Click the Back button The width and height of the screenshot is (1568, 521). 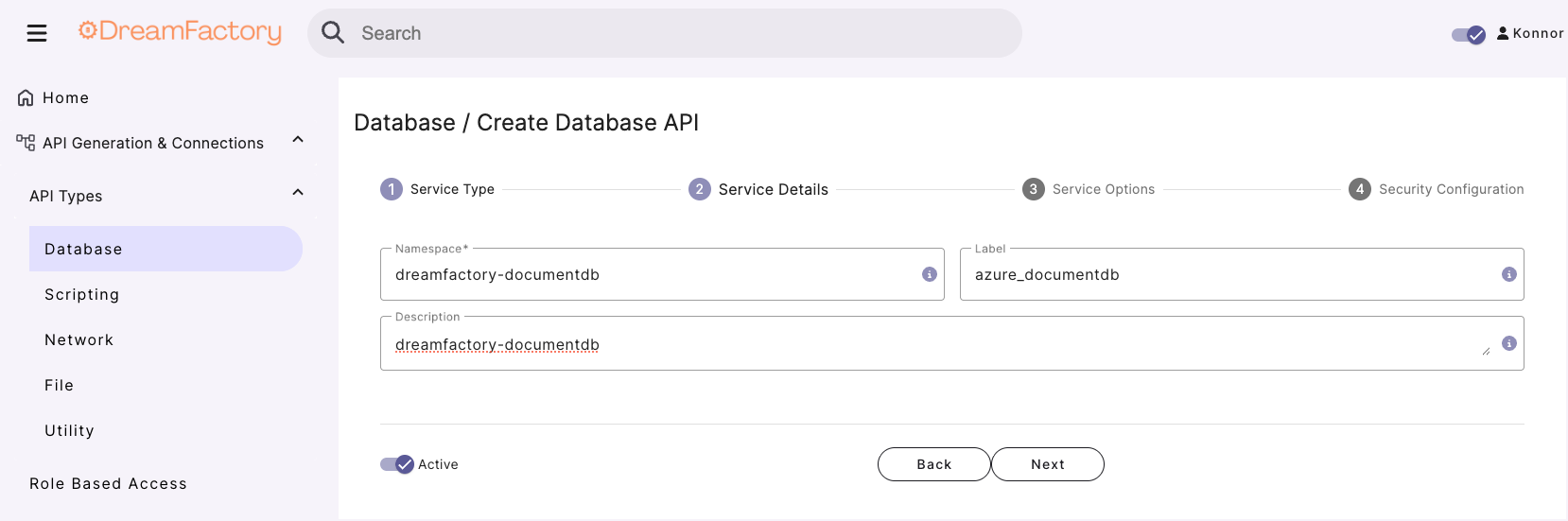point(933,464)
